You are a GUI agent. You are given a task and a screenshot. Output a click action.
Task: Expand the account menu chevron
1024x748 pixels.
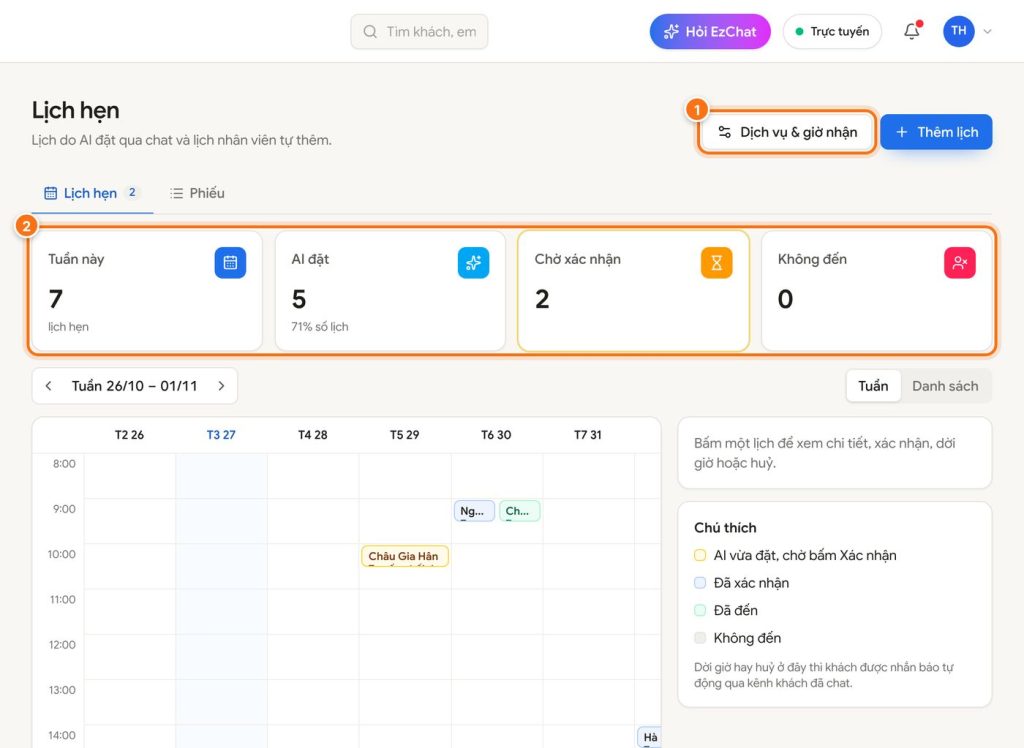[987, 31]
